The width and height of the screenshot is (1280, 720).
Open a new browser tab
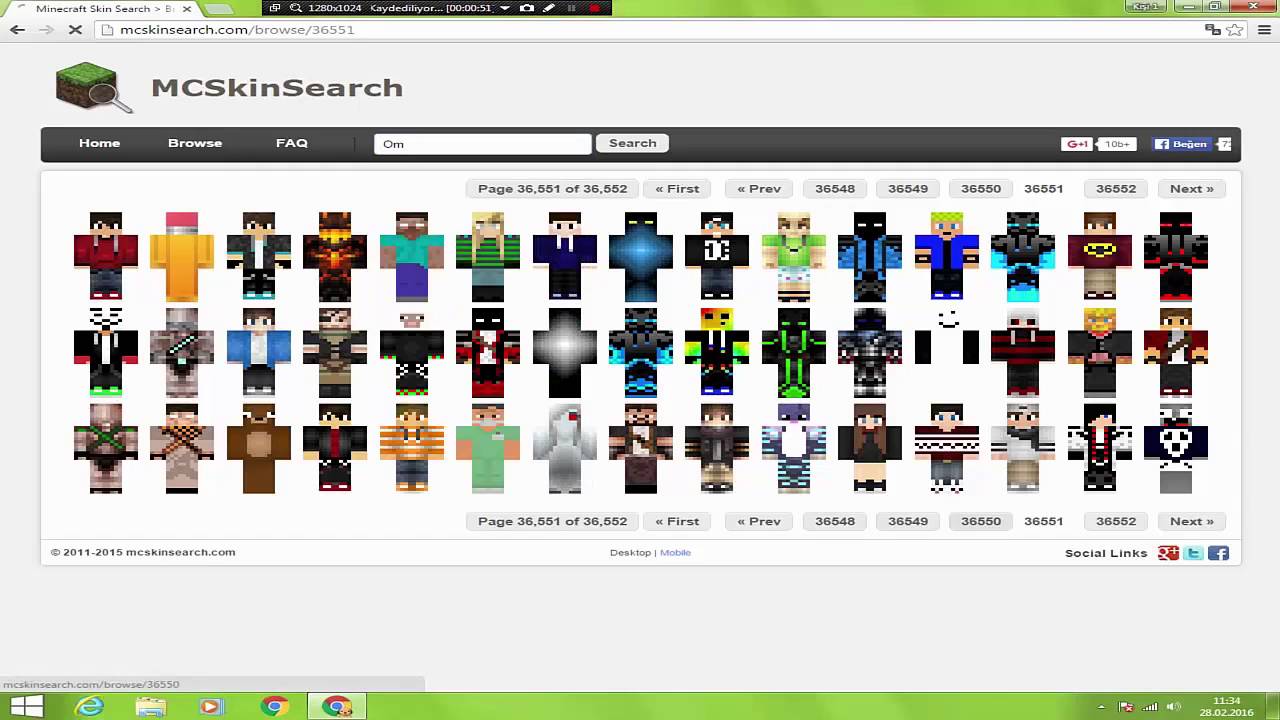[217, 8]
